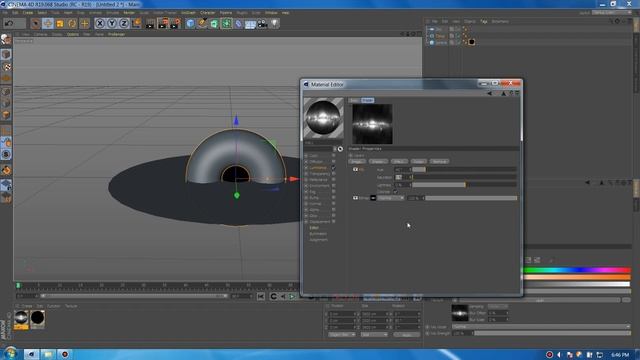Enable the Bump channel checkbox
The image size is (640, 360).
333,198
